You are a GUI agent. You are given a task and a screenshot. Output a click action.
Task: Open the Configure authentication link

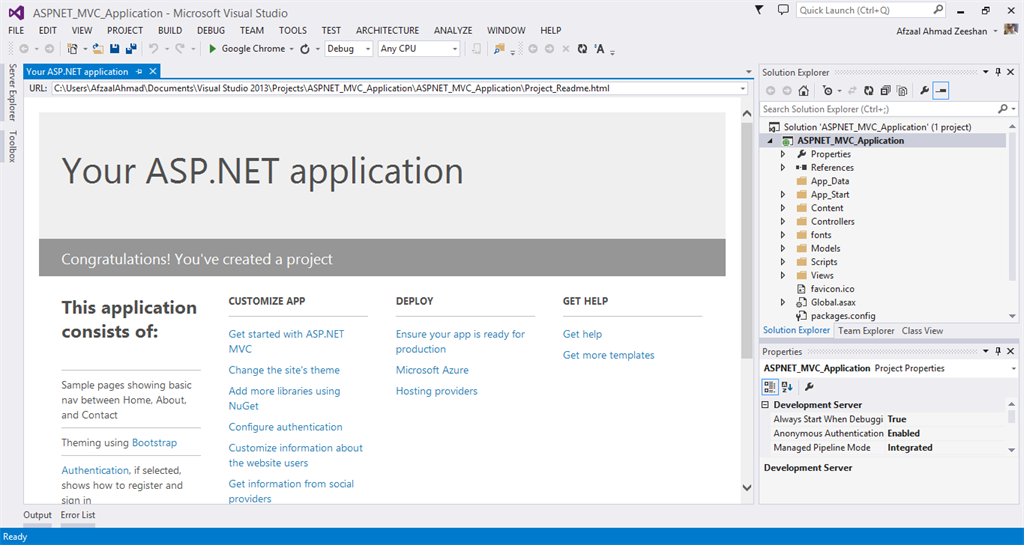285,427
